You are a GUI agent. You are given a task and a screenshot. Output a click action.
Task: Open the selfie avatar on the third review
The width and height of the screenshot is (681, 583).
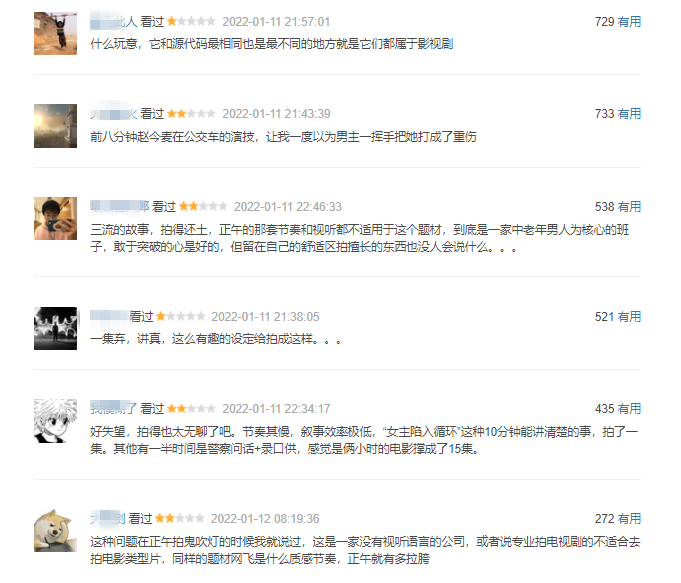pos(55,219)
